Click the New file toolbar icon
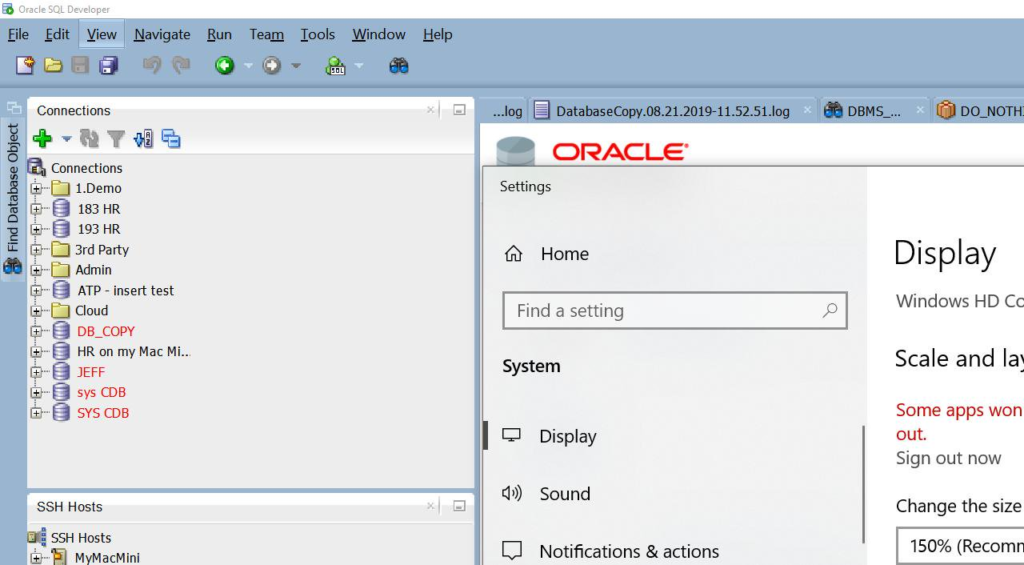The width and height of the screenshot is (1024, 565). [25, 65]
